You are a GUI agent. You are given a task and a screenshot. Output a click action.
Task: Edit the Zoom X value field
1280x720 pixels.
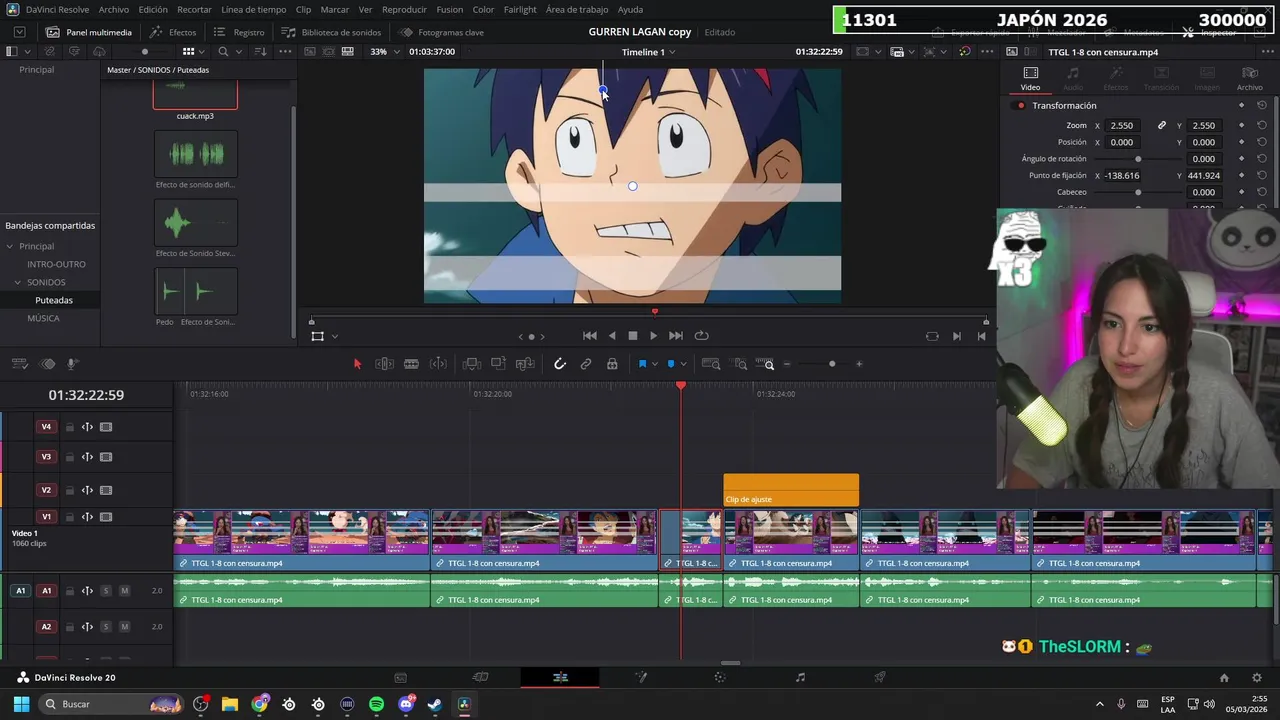tap(1122, 126)
